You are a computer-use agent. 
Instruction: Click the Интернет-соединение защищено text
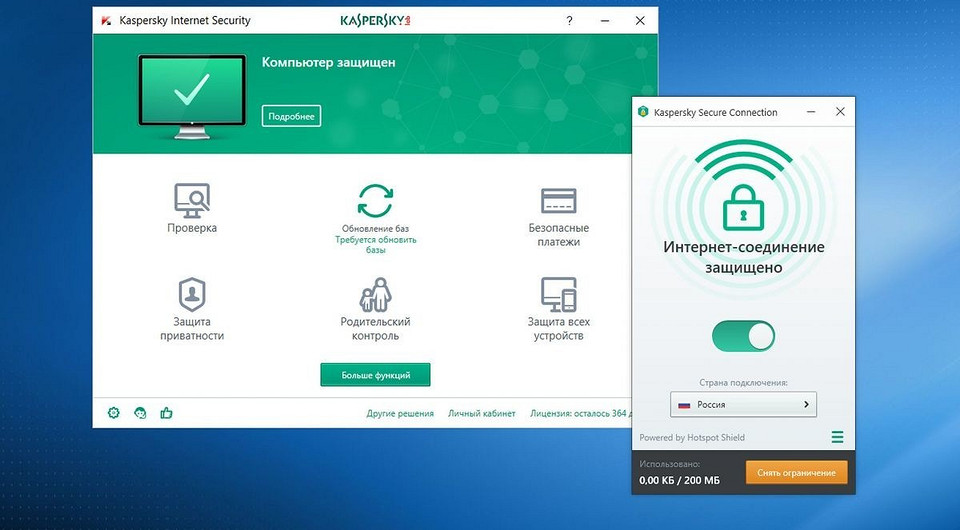tap(743, 257)
